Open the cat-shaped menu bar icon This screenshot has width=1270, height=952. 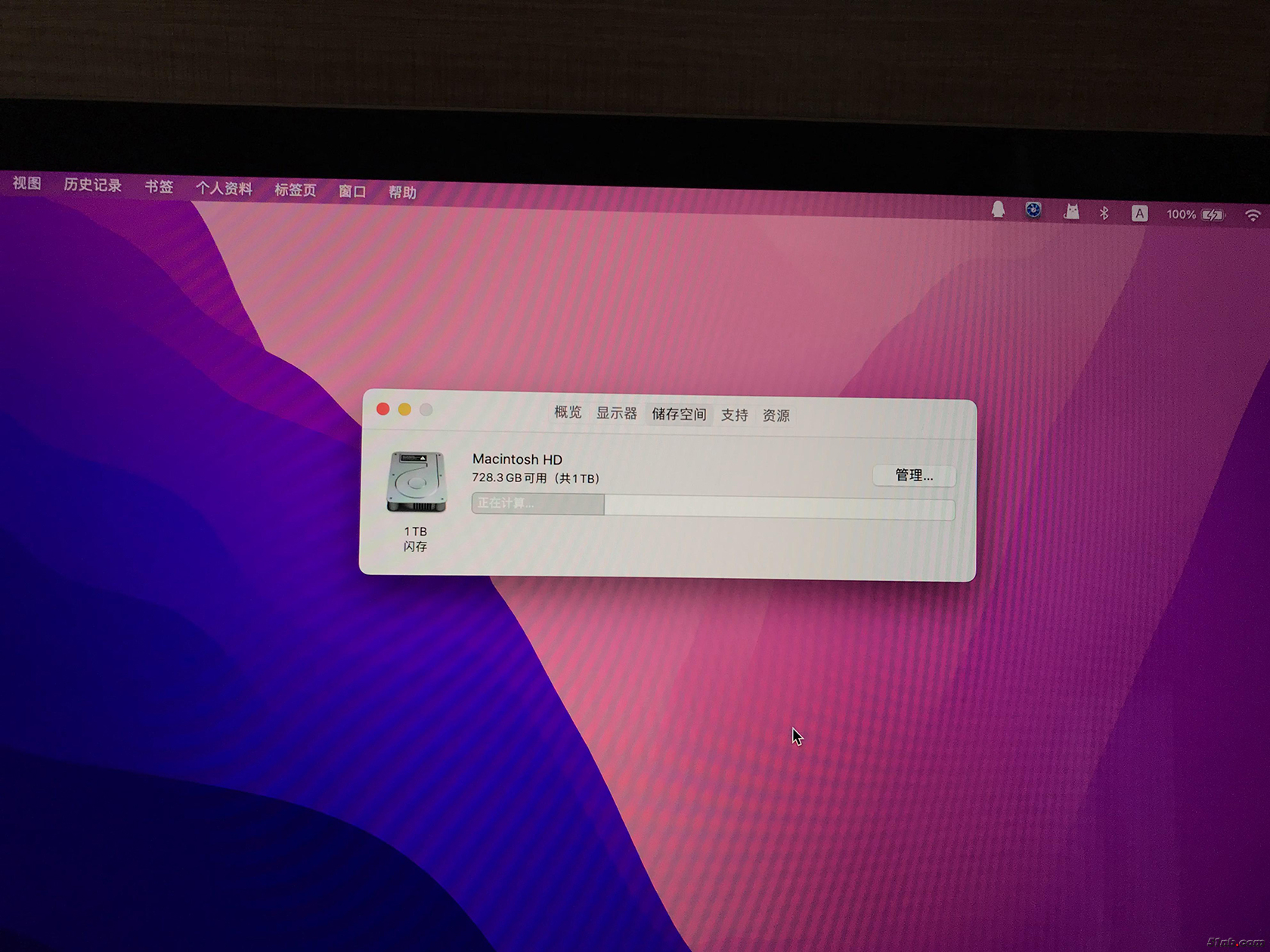pyautogui.click(x=1071, y=212)
